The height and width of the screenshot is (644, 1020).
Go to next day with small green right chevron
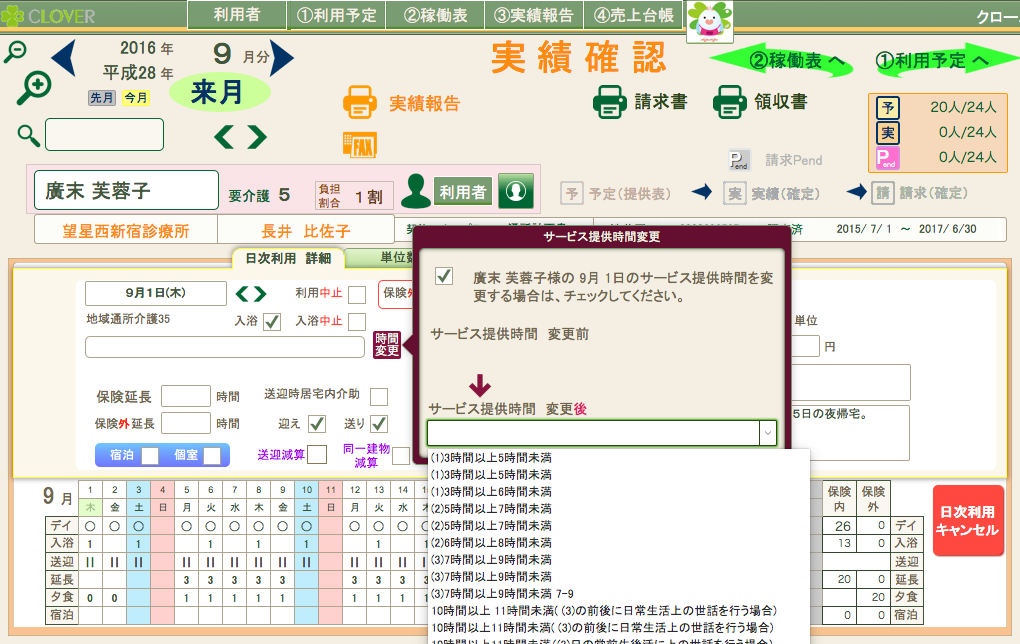(260, 294)
